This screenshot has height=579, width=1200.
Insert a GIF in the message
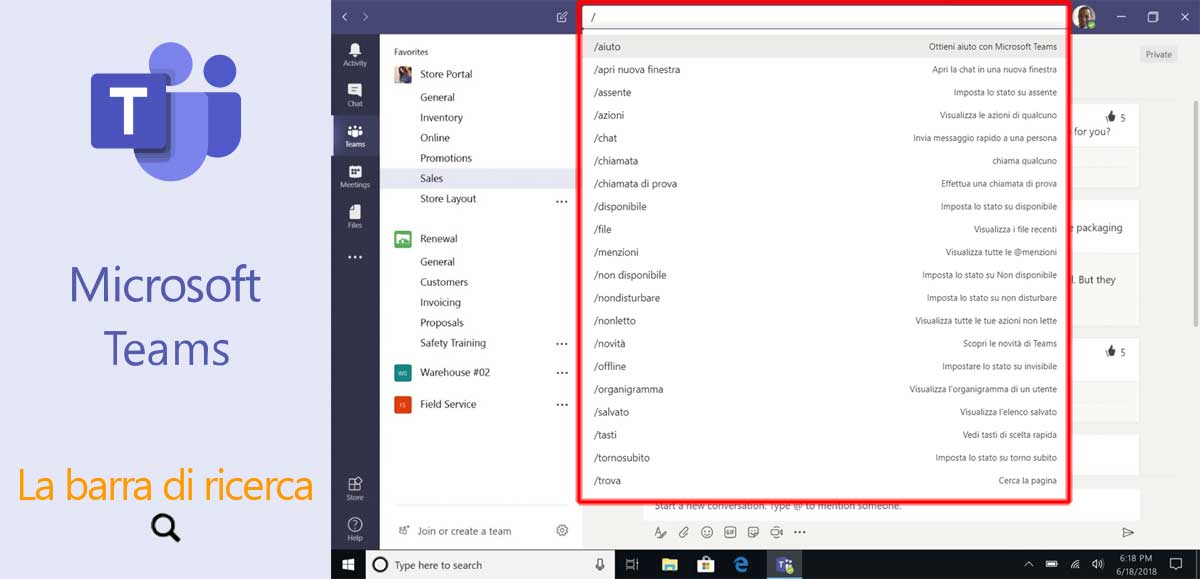coord(730,533)
